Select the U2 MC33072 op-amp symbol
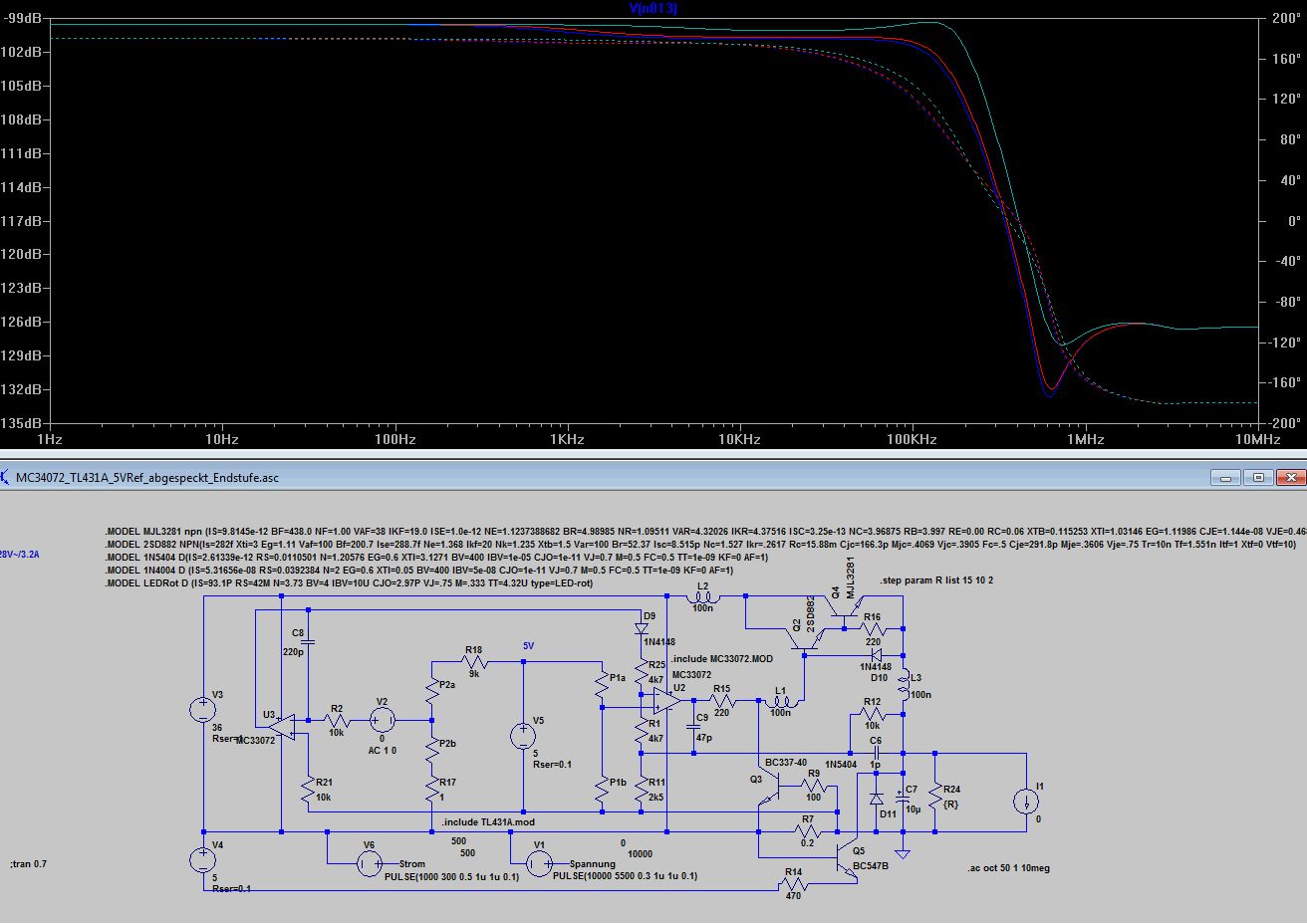The height and width of the screenshot is (924, 1307). [666, 701]
